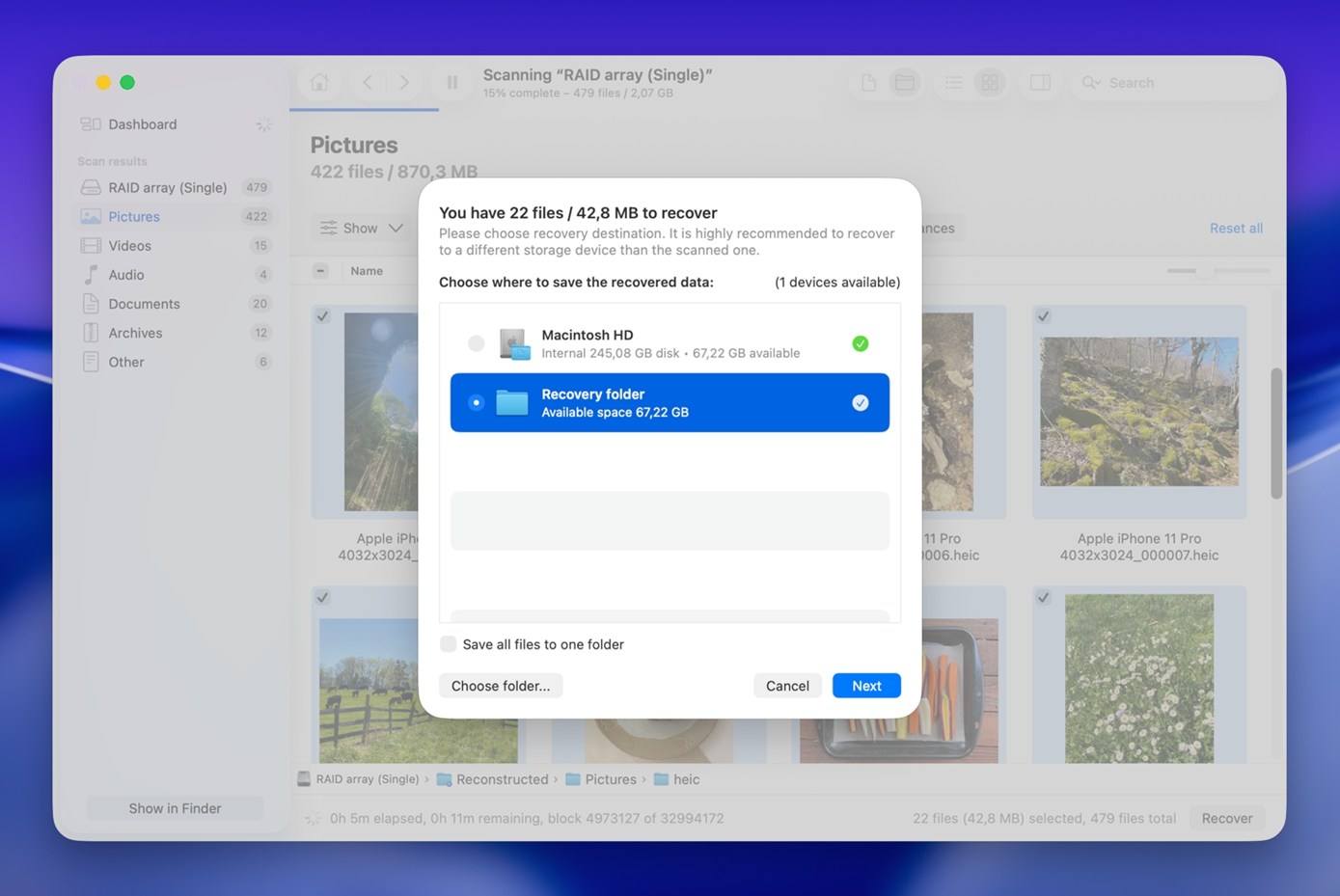Expand the Show filter dropdown
The width and height of the screenshot is (1340, 896).
coord(362,229)
